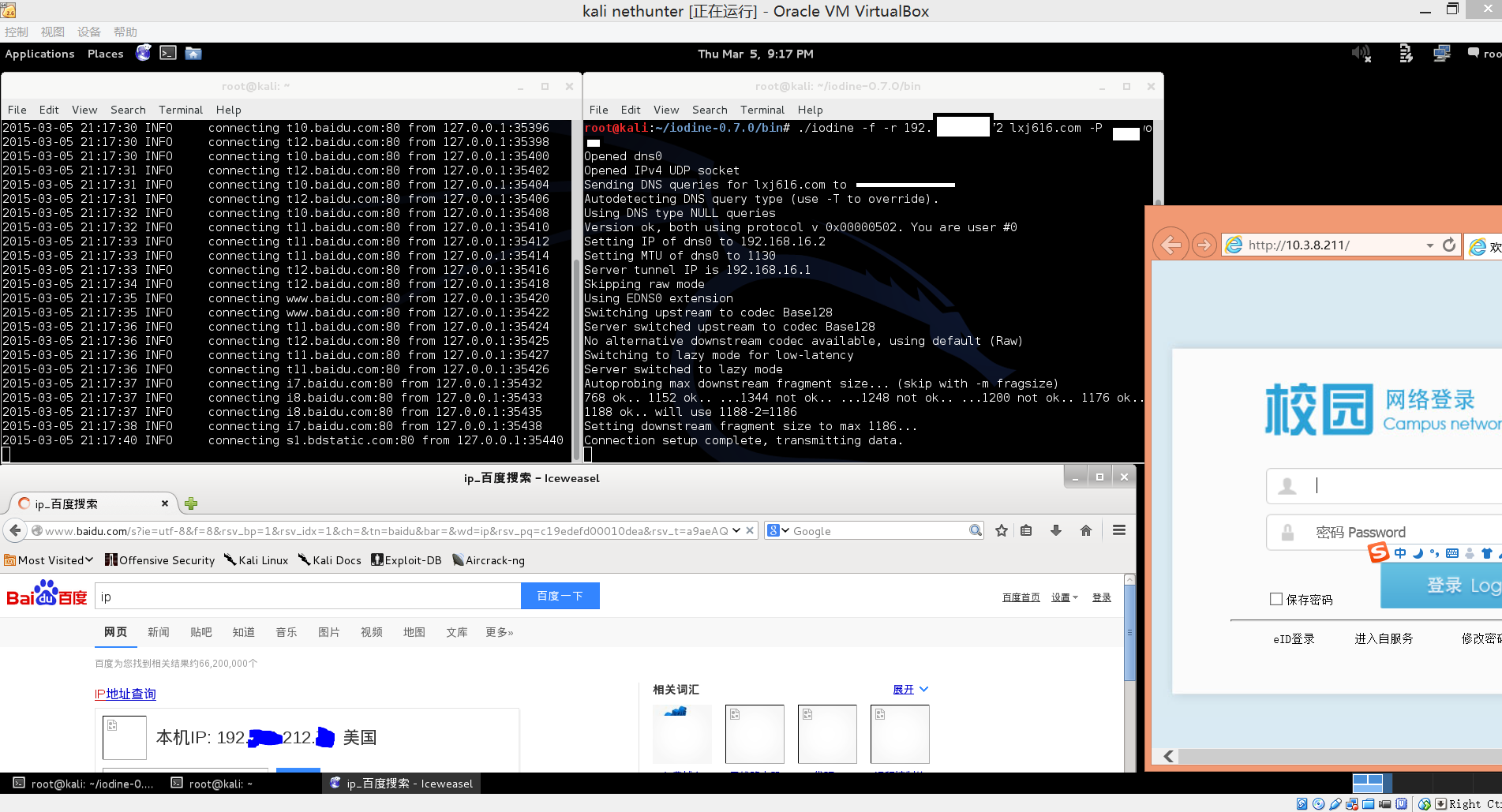Open Terminal menu in the left root@kali window
The height and width of the screenshot is (812, 1502).
click(x=181, y=110)
